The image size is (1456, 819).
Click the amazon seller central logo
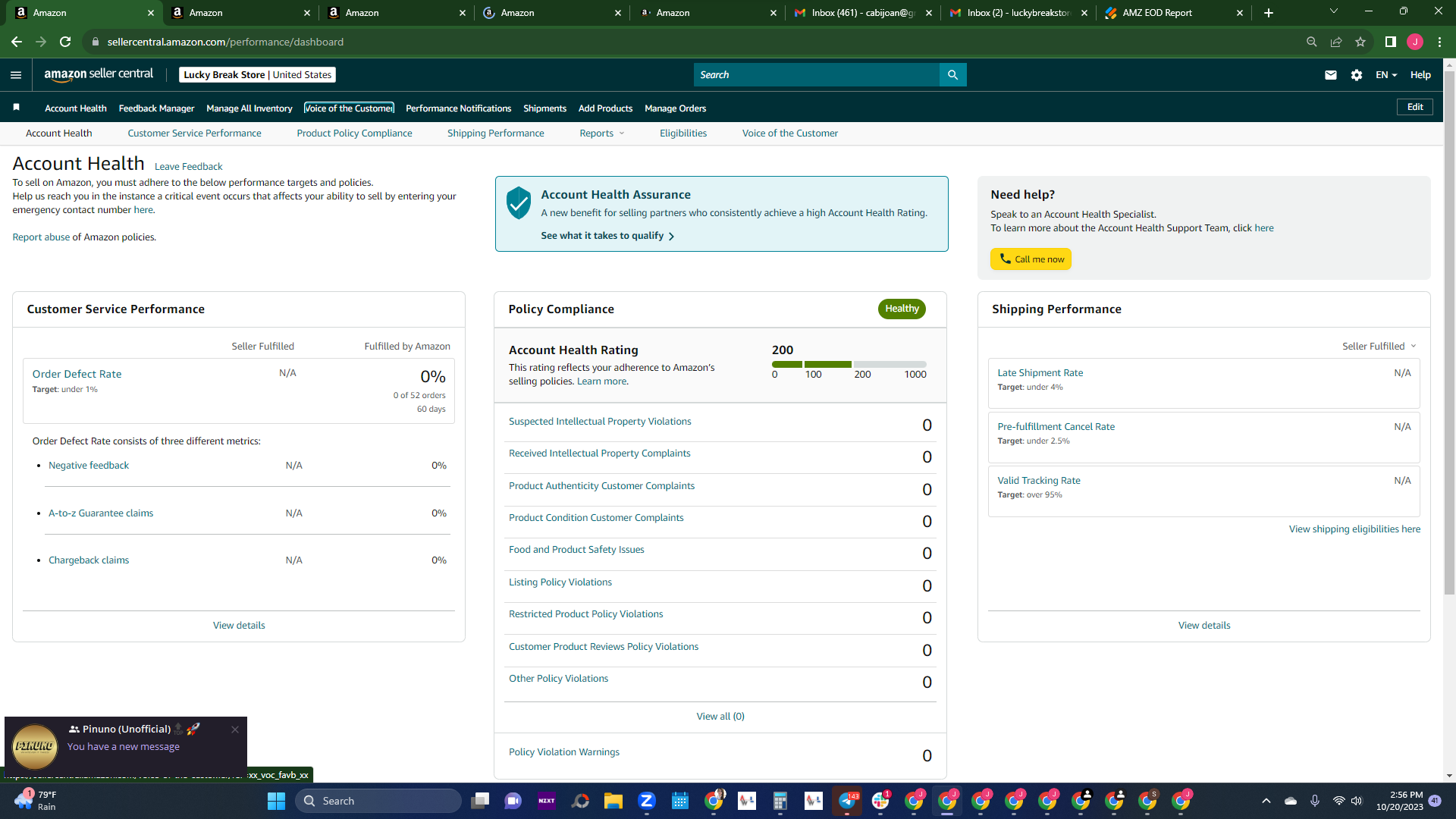pos(99,74)
